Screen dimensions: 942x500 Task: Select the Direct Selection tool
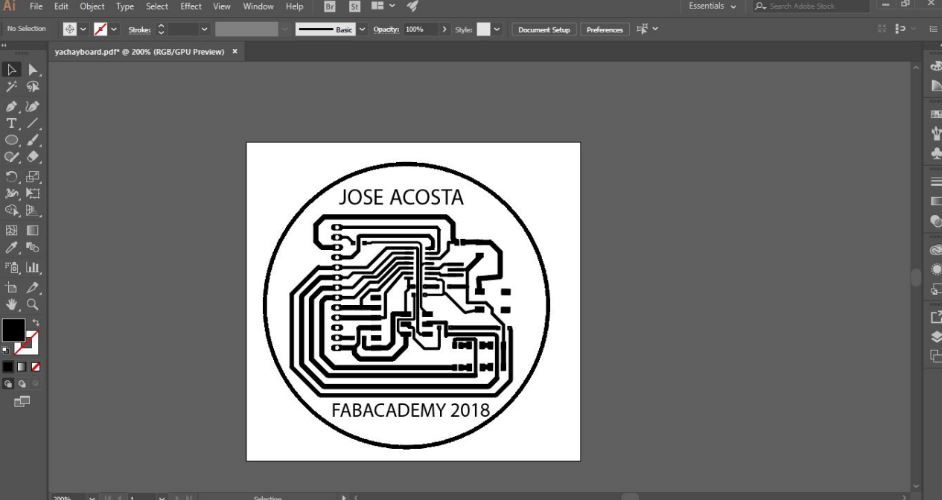click(33, 70)
